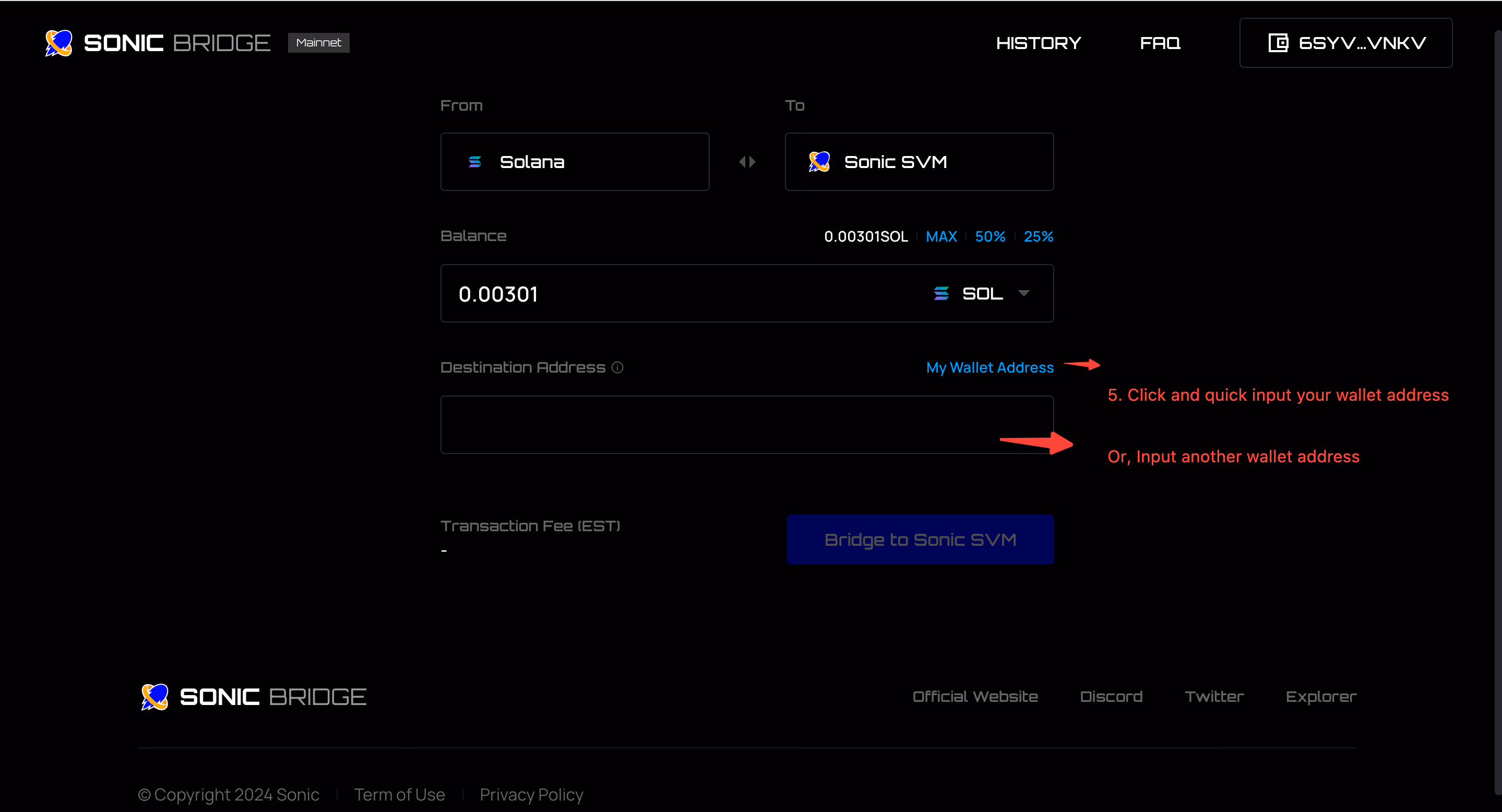Viewport: 1502px width, 812px height.
Task: Click the wallet icon in the account button
Action: pyautogui.click(x=1278, y=43)
